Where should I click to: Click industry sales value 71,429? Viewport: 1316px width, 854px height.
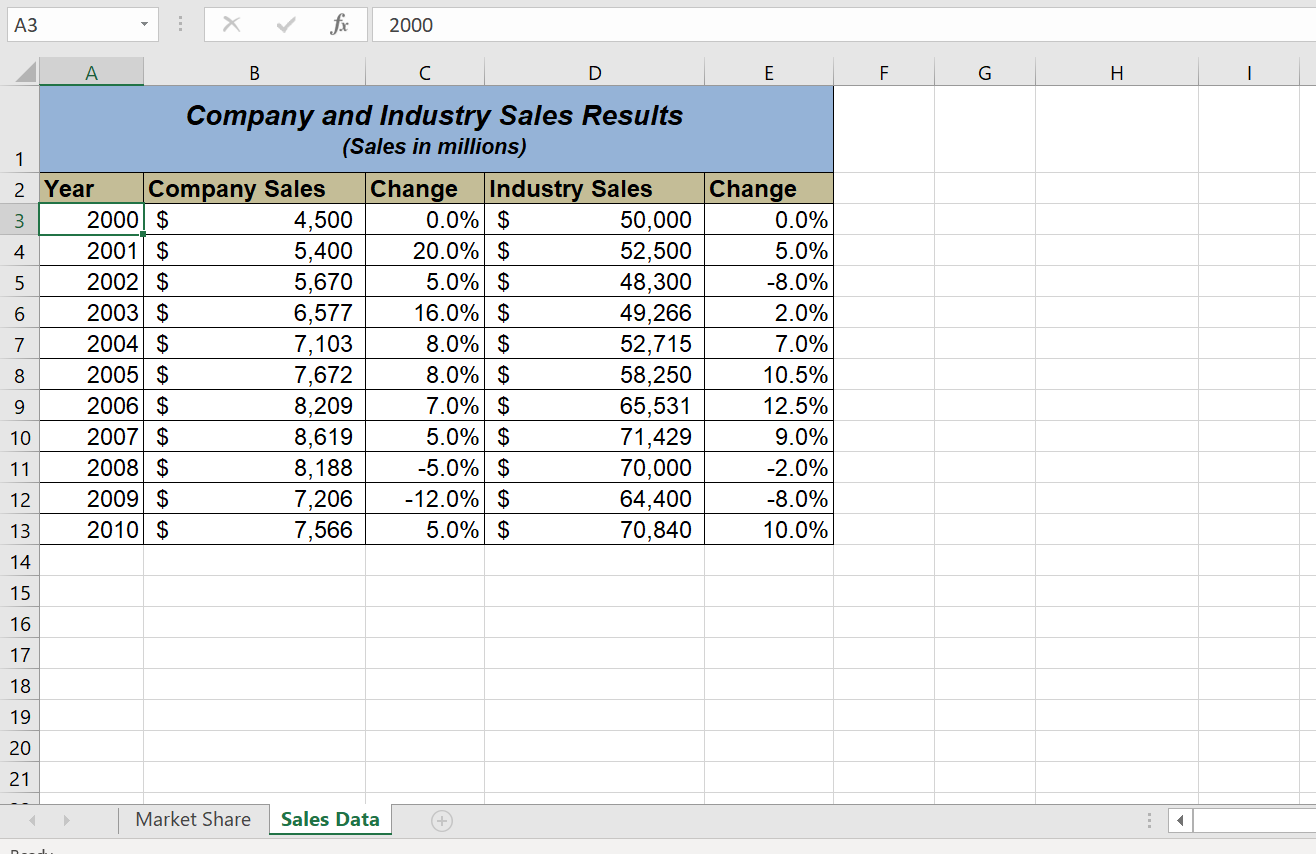(595, 436)
